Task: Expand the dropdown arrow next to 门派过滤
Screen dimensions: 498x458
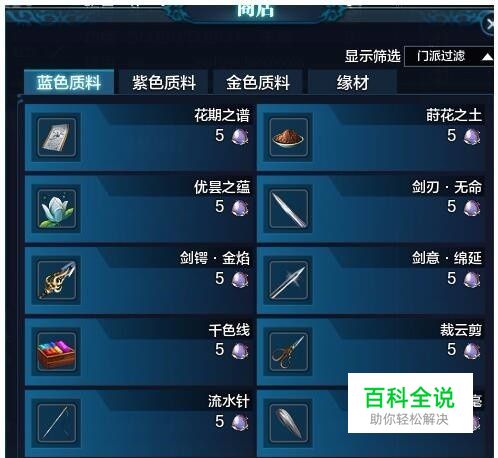Action: (487, 57)
